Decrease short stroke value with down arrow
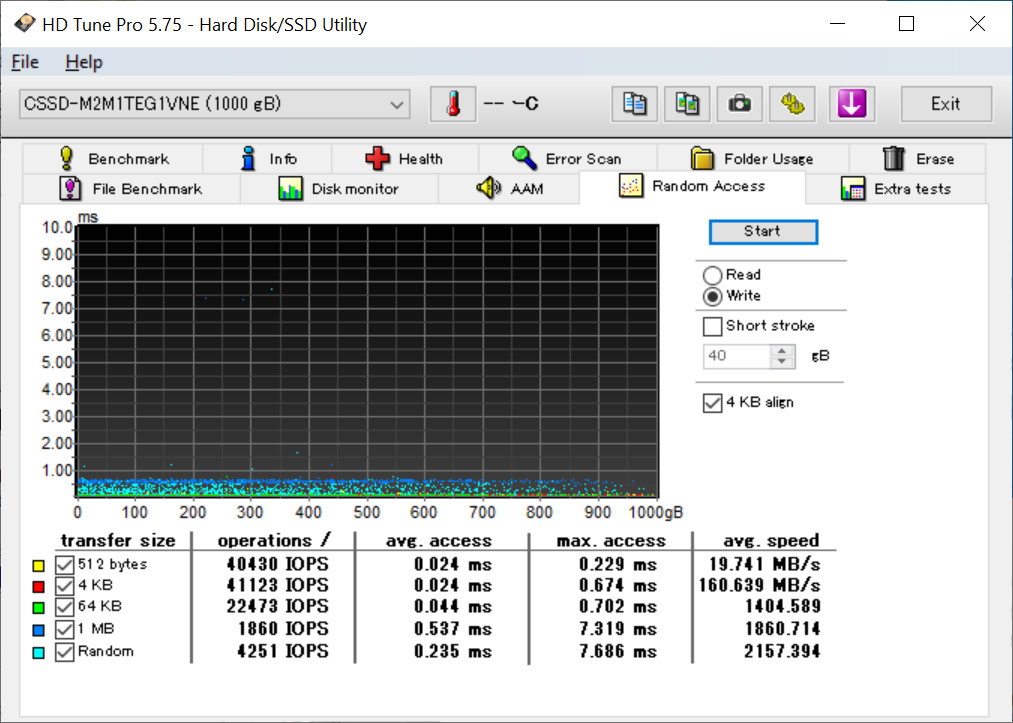The image size is (1013, 723). click(x=783, y=361)
